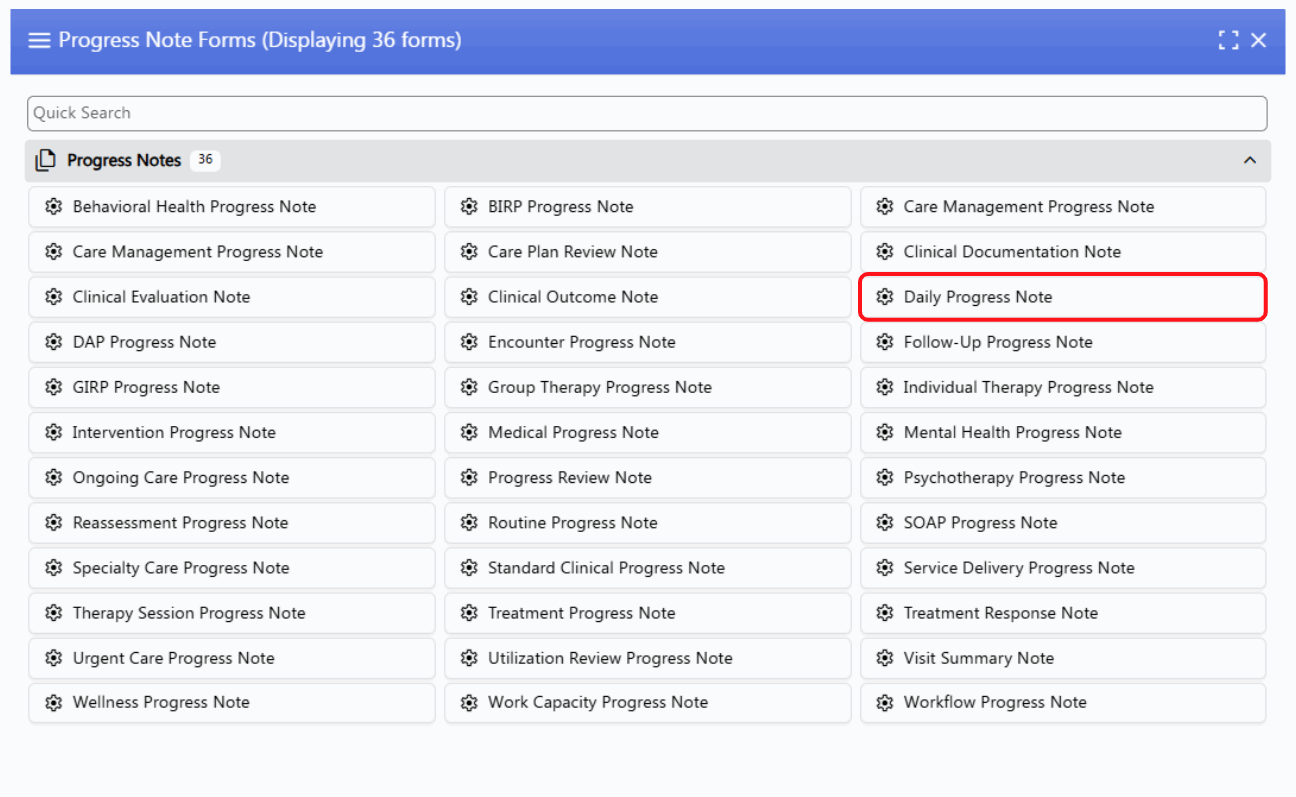Open the Therapy Session Progress Note form
This screenshot has height=797, width=1296.
click(232, 613)
